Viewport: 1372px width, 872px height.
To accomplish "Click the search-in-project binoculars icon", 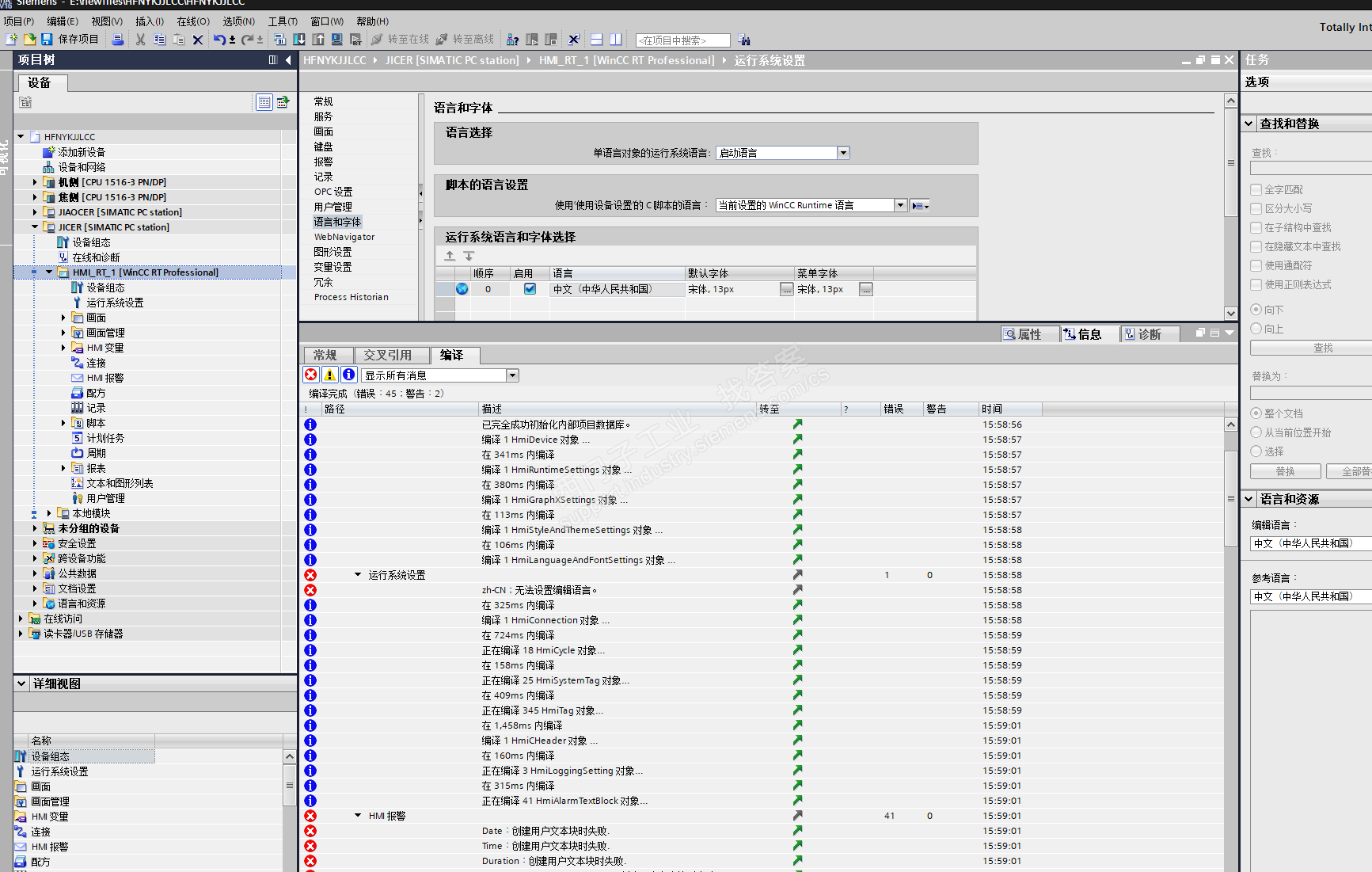I will [744, 40].
